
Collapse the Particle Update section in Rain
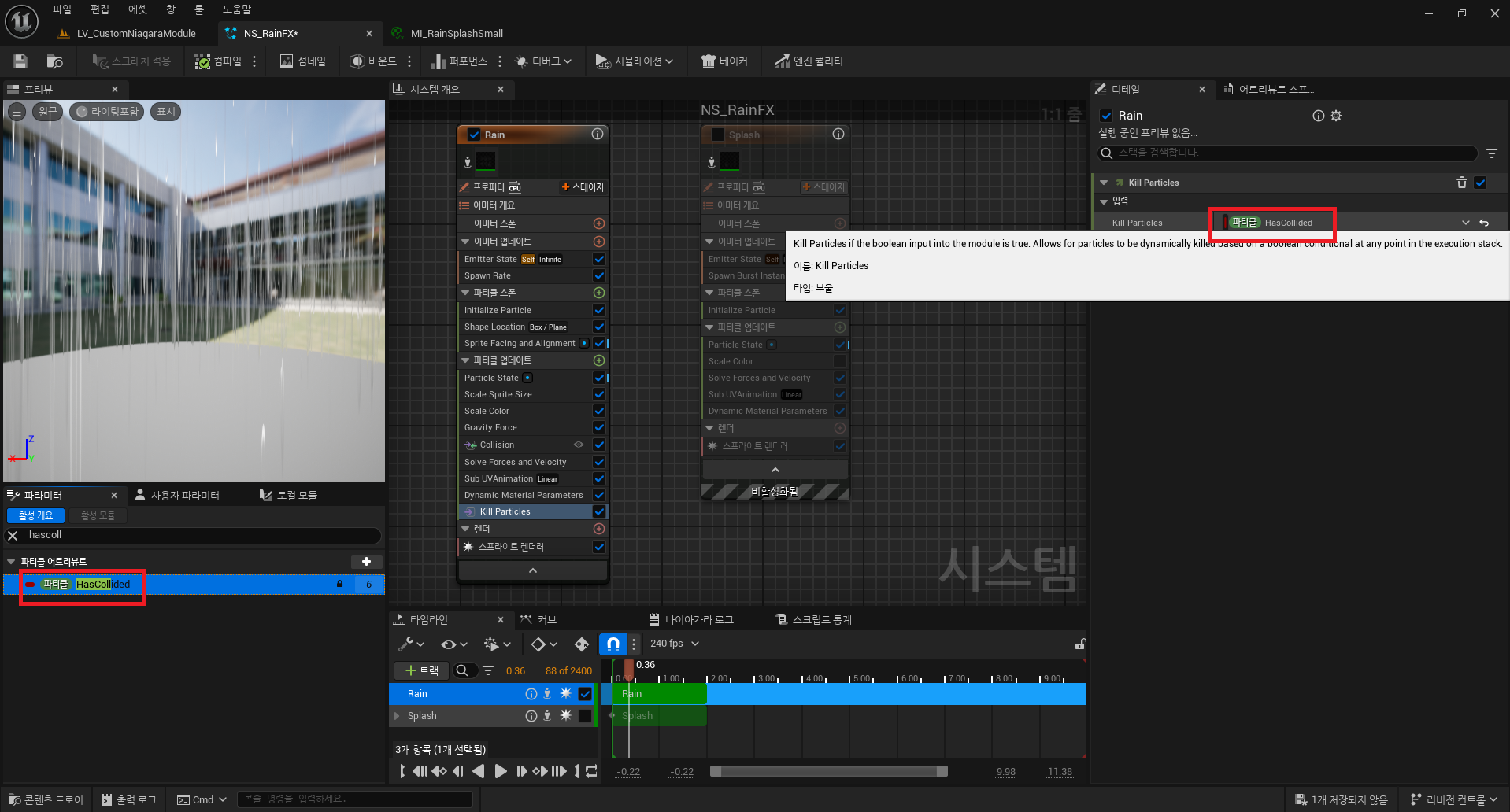pos(465,360)
